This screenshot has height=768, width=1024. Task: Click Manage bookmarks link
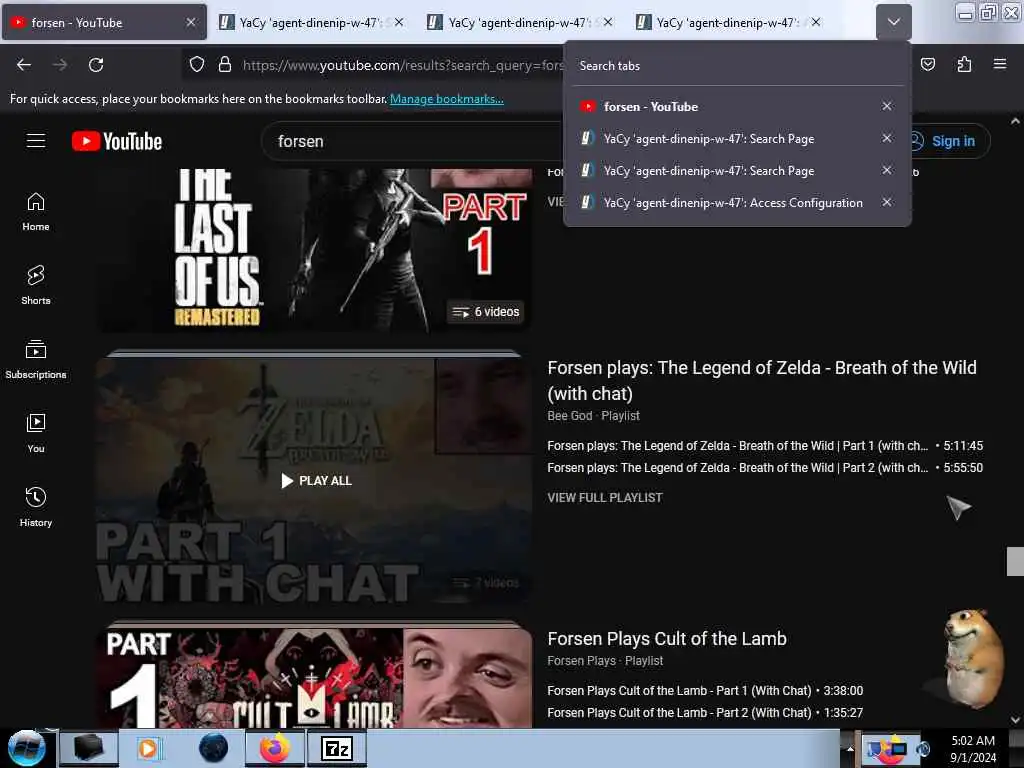coord(447,99)
